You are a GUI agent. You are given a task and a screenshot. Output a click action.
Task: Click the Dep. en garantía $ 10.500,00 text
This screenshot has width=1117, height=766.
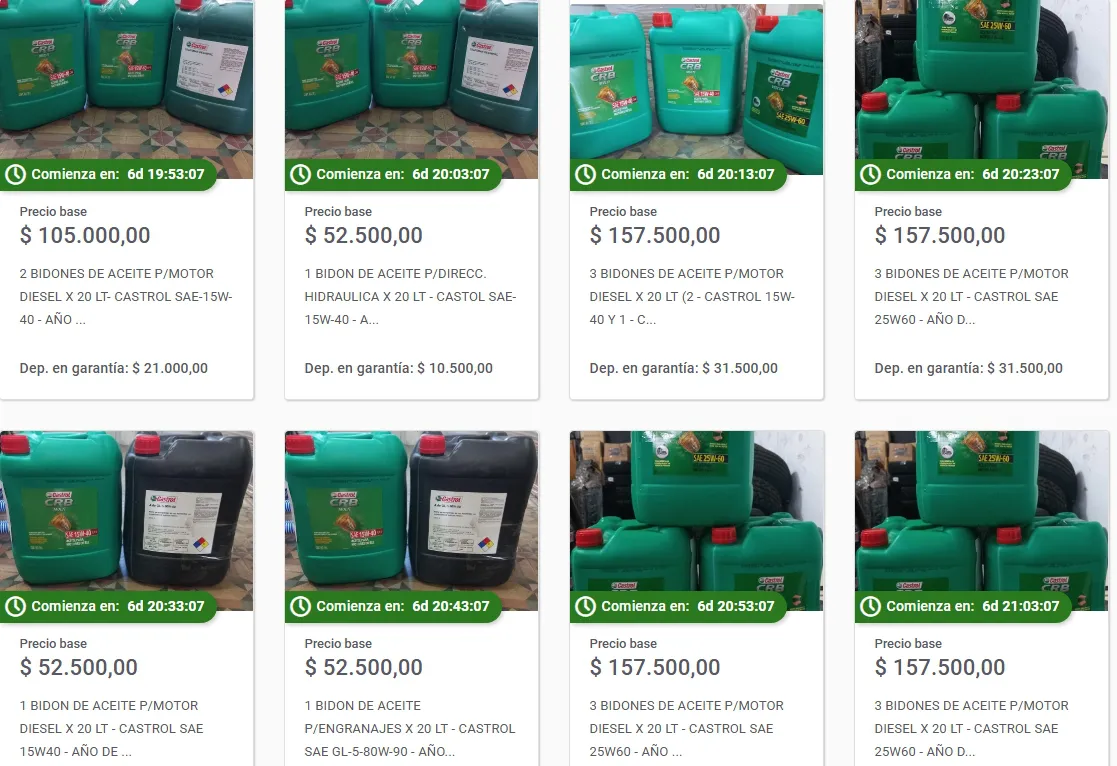398,368
